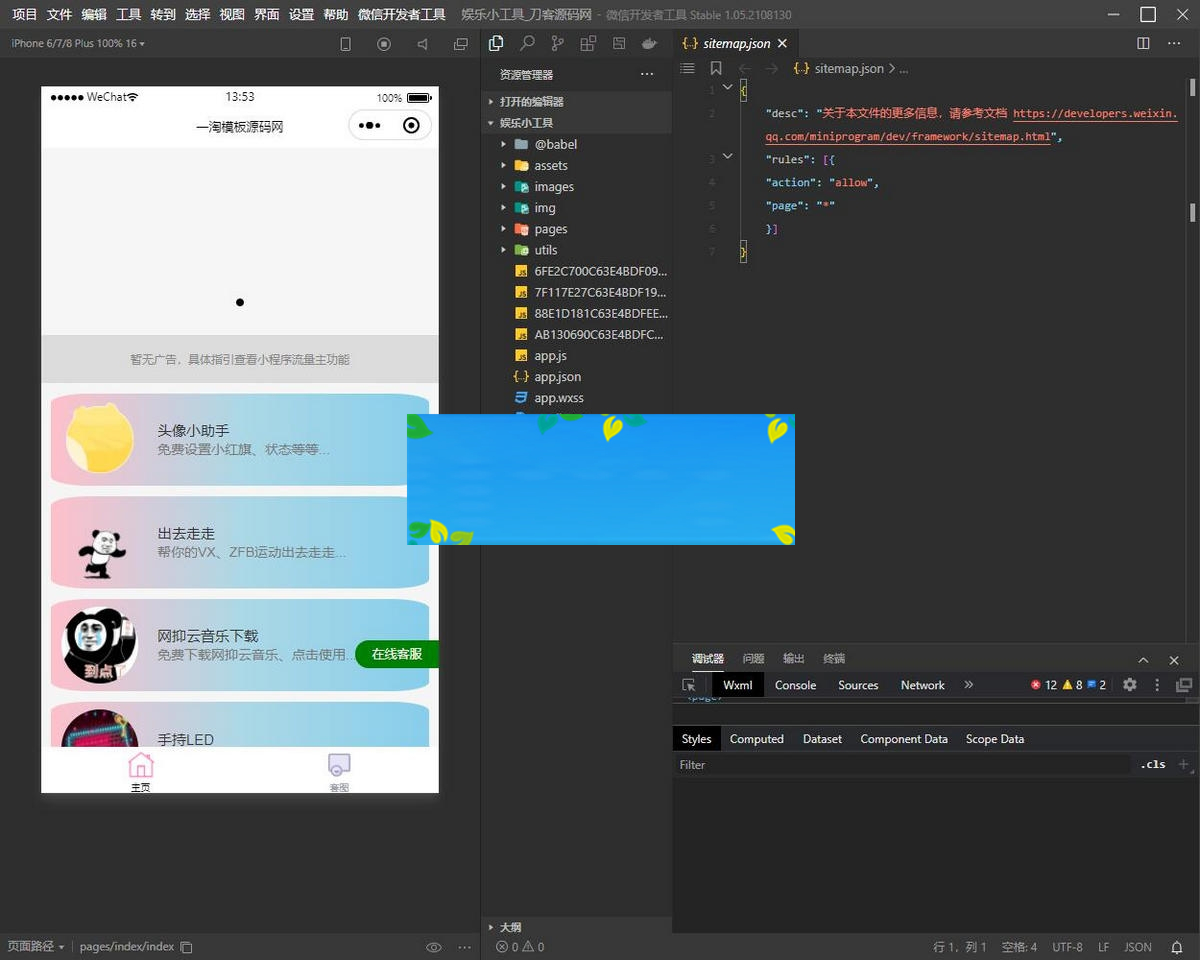Toggle the preview eye icon in bottom bar
This screenshot has width=1200, height=960.
point(434,947)
